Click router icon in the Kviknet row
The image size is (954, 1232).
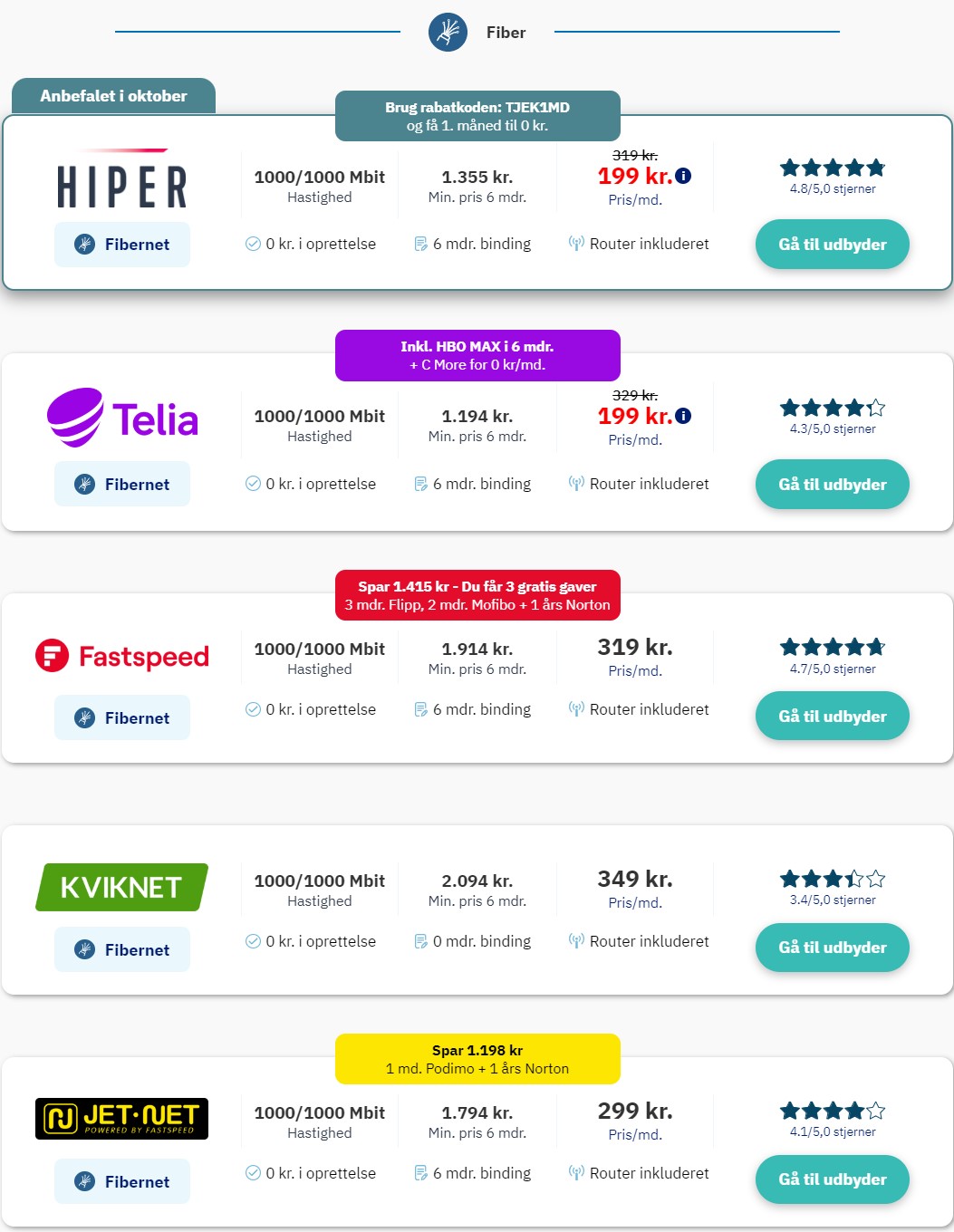coord(576,941)
